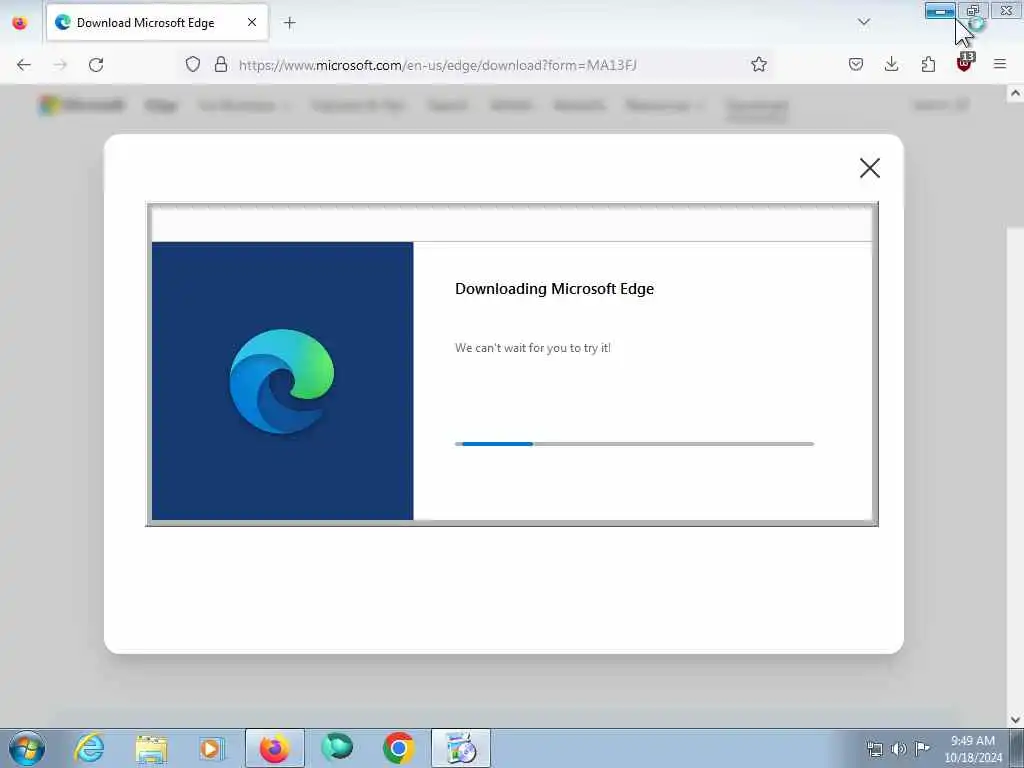Open a new tab with plus button

[x=289, y=23]
